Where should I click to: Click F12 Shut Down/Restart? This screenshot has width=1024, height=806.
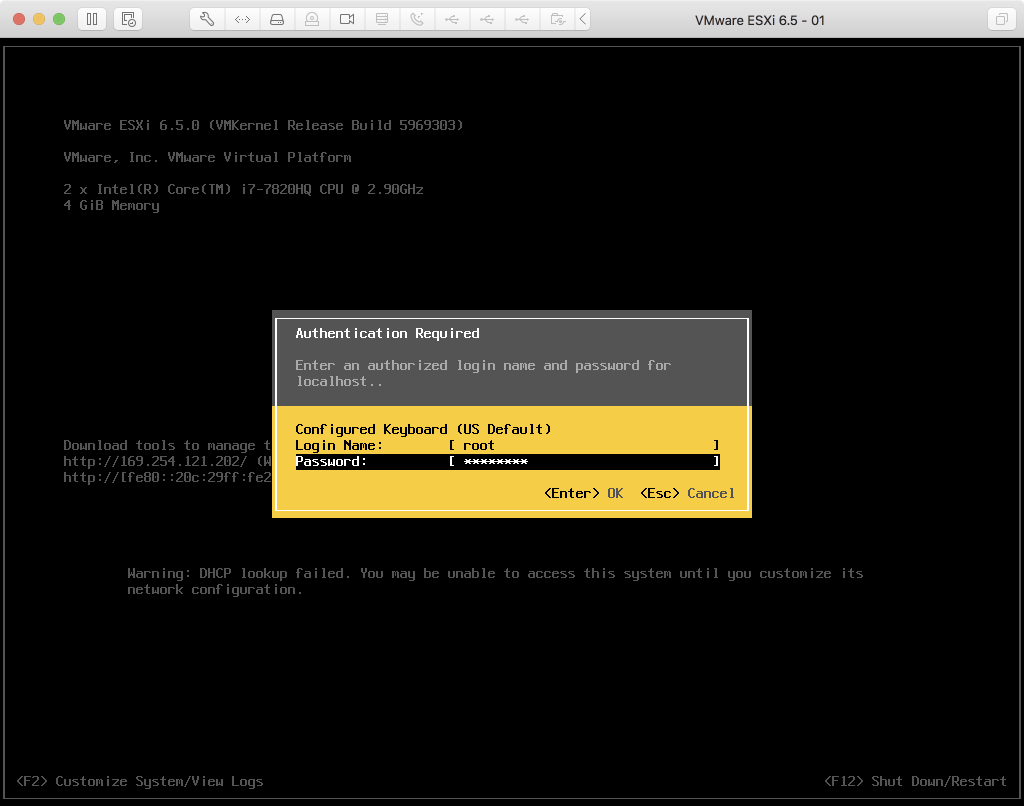(x=914, y=781)
